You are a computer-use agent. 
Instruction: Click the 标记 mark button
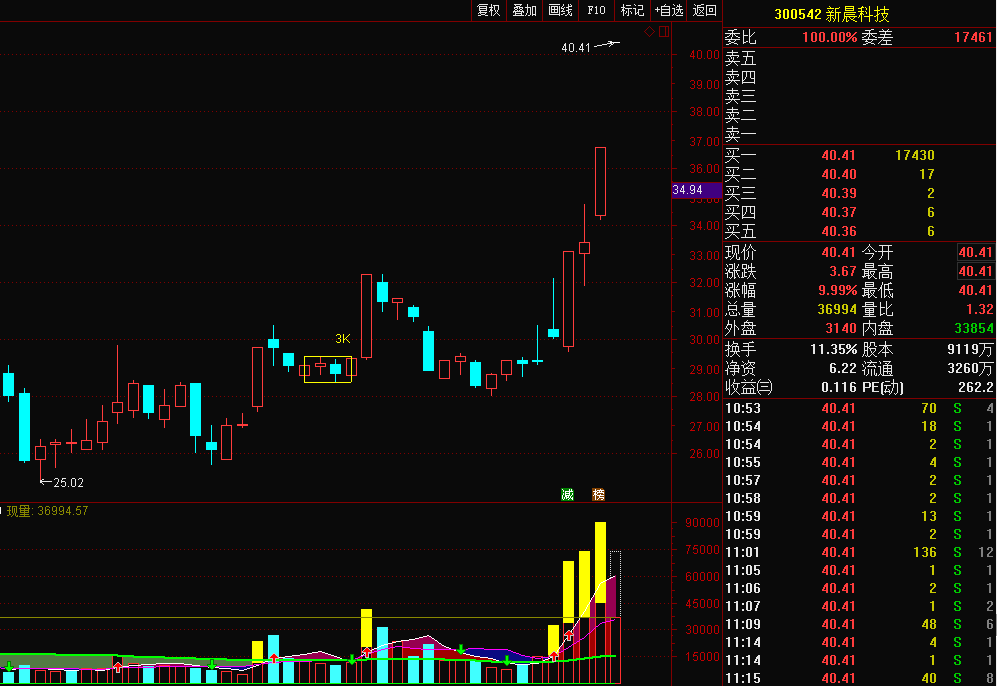pyautogui.click(x=632, y=10)
